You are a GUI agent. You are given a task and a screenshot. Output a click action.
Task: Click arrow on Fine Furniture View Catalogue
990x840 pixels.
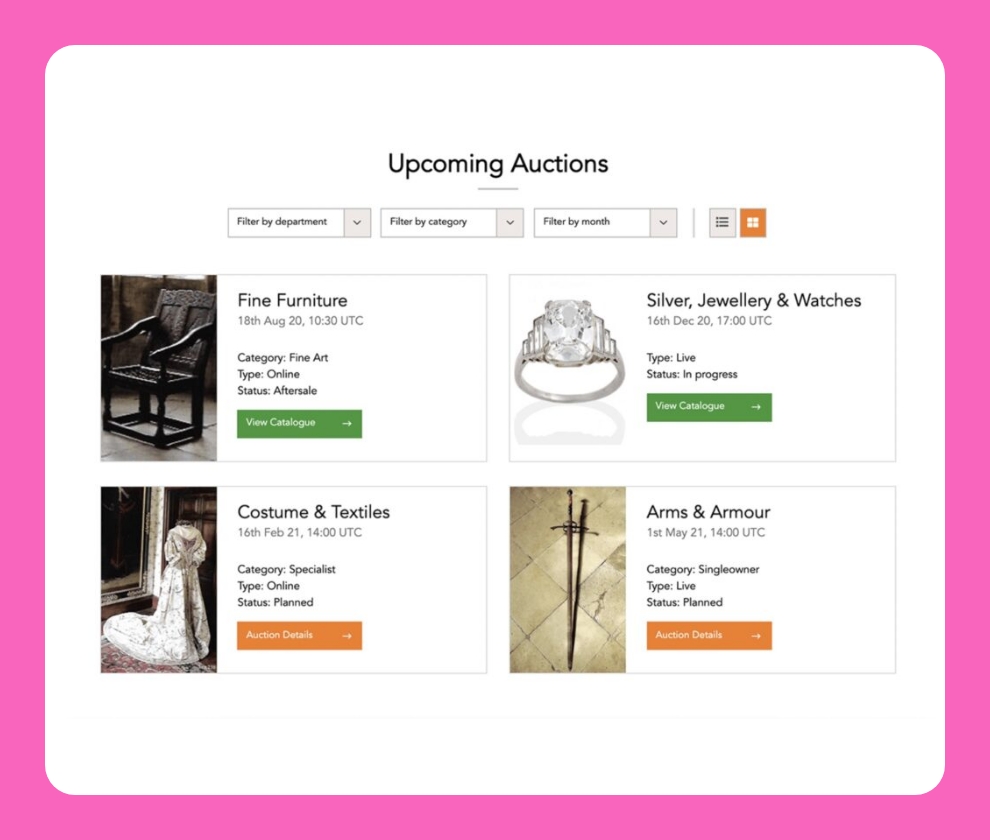pyautogui.click(x=347, y=423)
